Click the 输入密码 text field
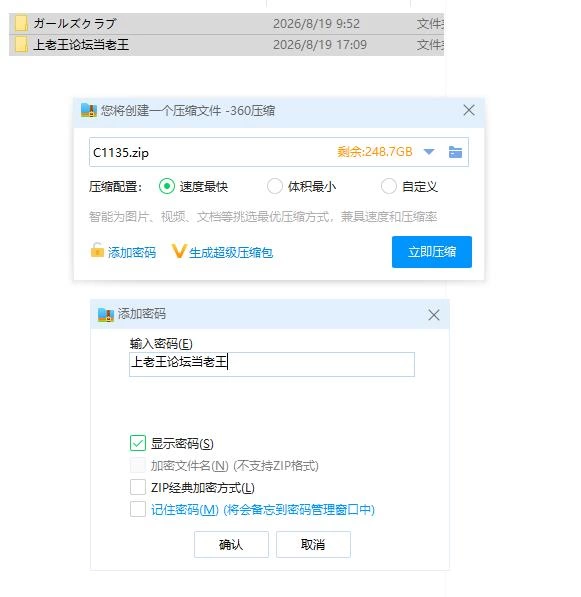Image resolution: width=581 pixels, height=597 pixels. tap(272, 364)
